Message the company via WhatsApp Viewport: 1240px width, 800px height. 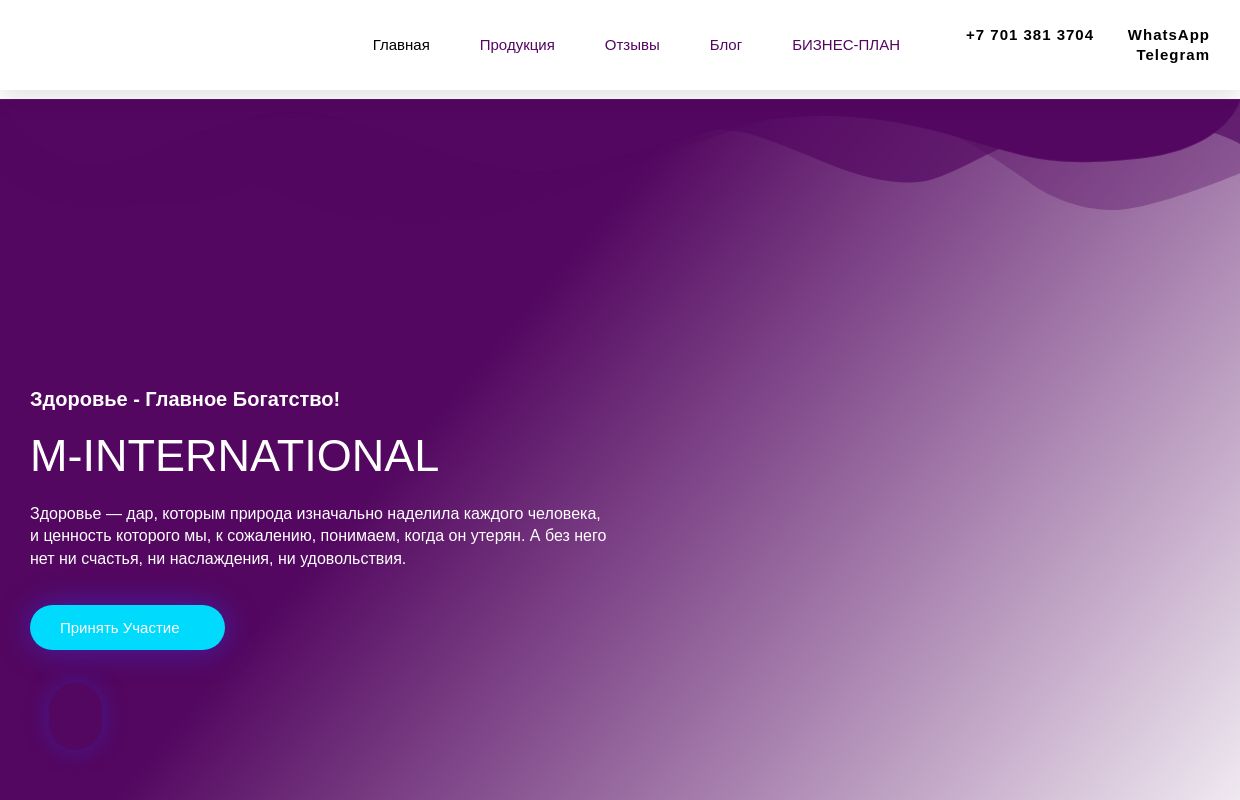pos(1168,34)
